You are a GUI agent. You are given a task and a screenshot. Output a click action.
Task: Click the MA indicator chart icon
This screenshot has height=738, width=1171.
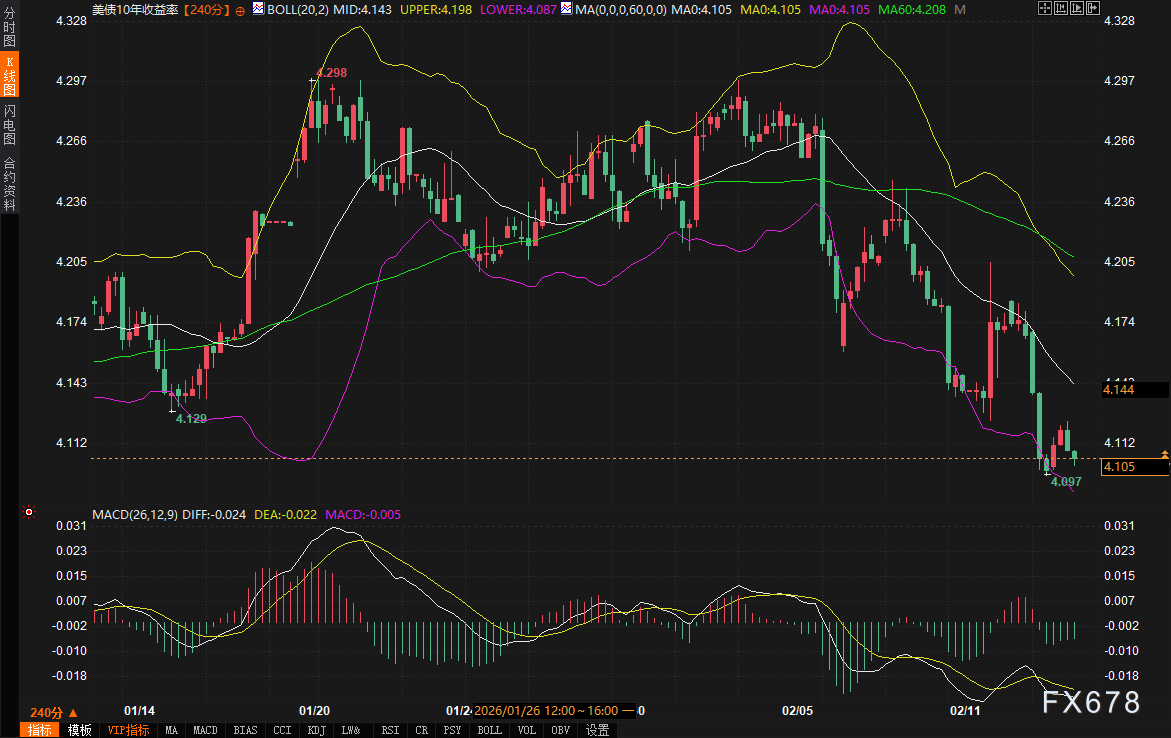pos(566,9)
